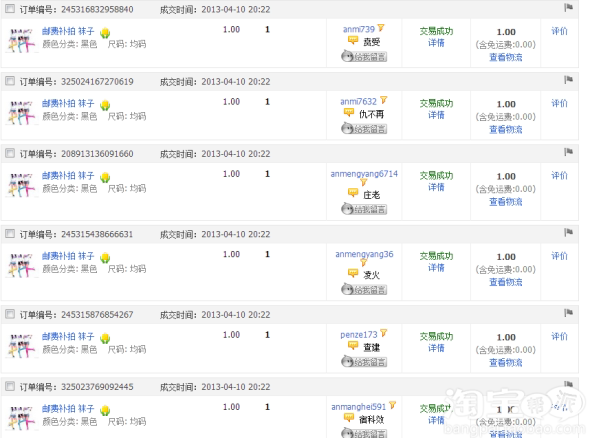Open product title link in order 325023769092445

click(x=68, y=409)
